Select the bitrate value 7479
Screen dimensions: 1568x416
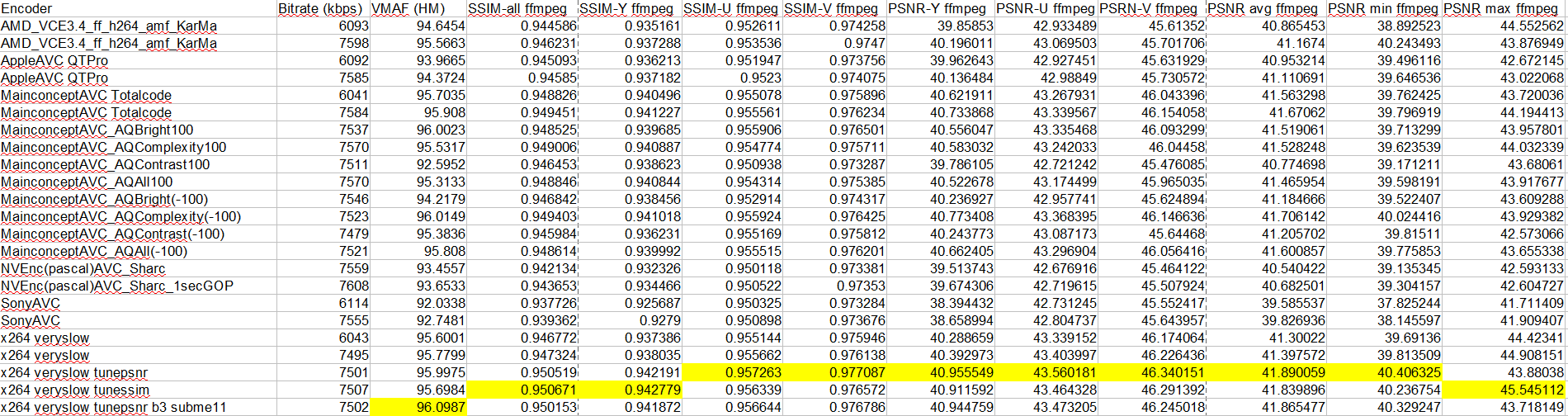click(323, 234)
